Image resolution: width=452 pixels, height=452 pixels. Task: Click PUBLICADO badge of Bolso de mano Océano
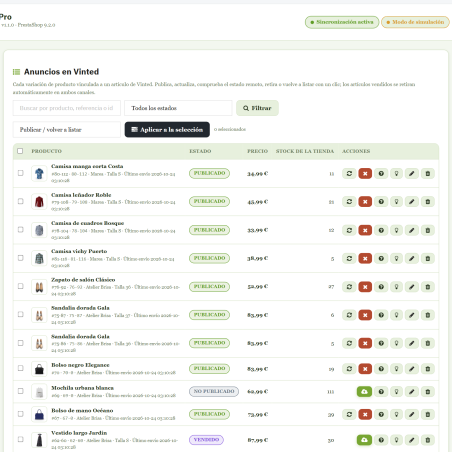click(x=209, y=414)
